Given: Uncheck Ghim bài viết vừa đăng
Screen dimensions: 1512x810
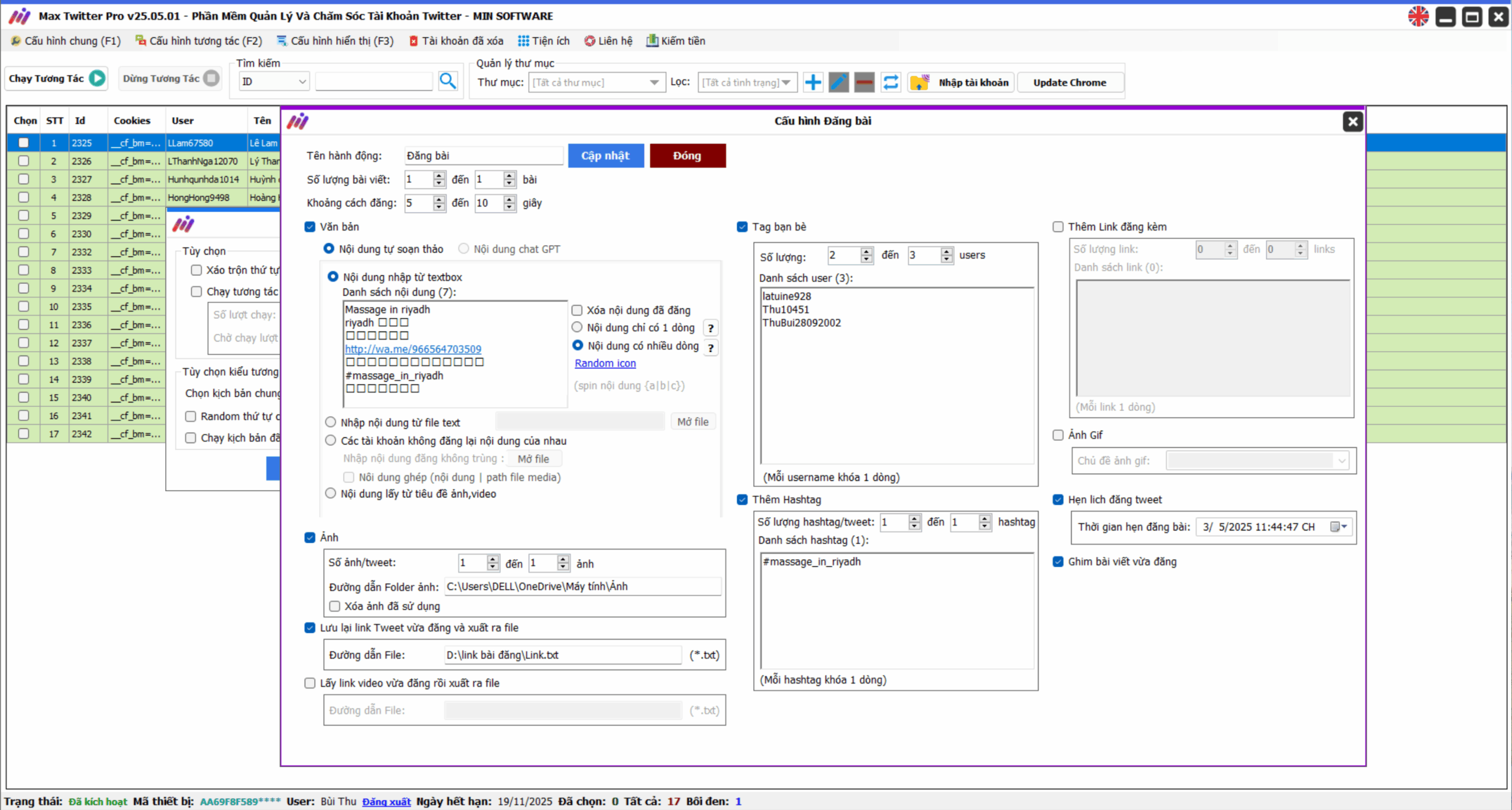Looking at the screenshot, I should pos(1058,561).
